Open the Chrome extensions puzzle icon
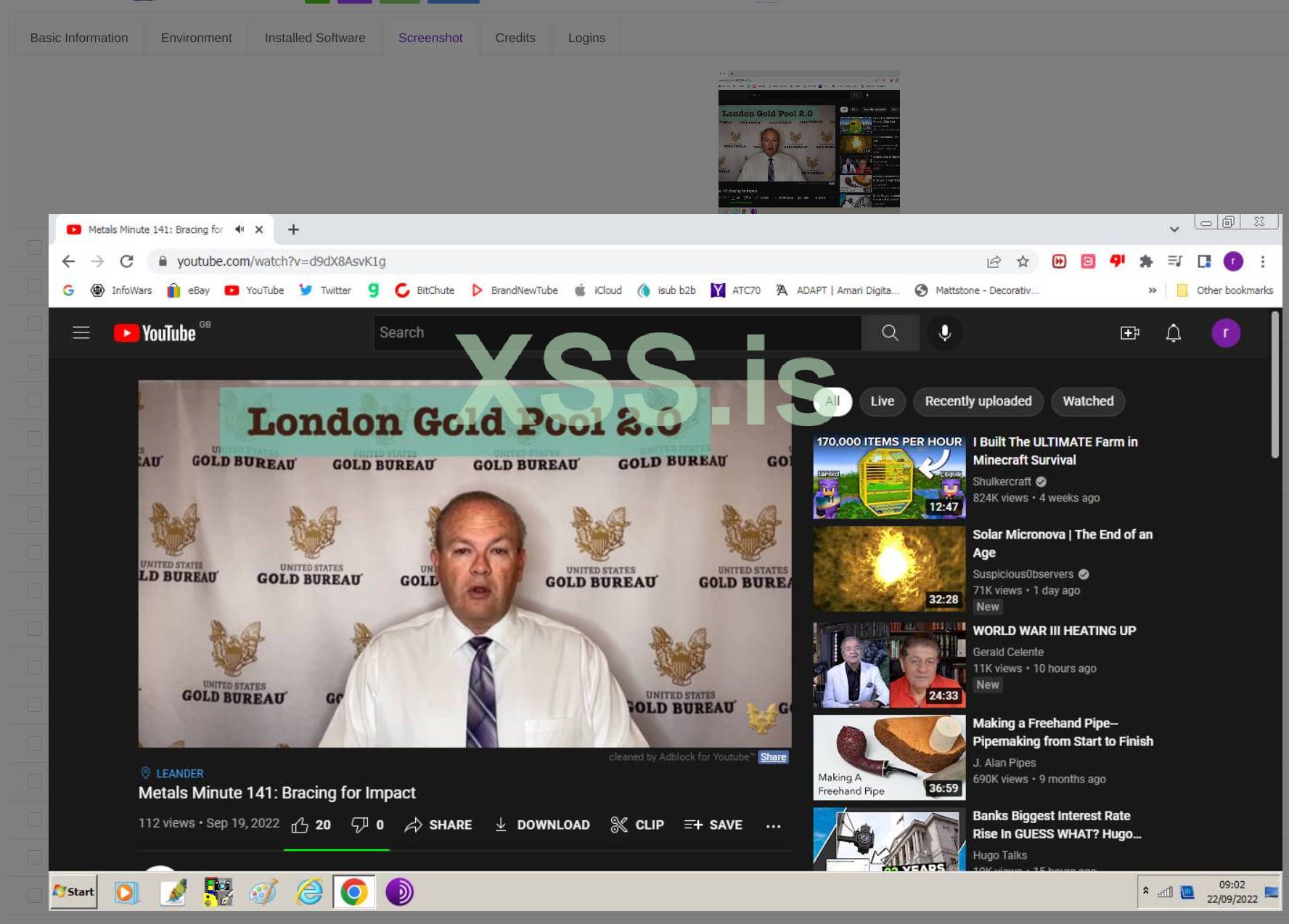The width and height of the screenshot is (1289, 924). tap(1146, 261)
